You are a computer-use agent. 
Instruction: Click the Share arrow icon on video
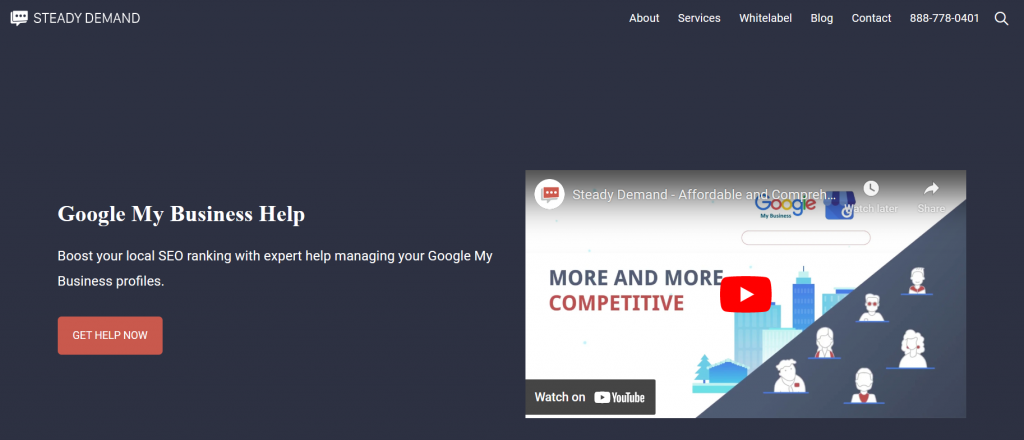[x=931, y=189]
